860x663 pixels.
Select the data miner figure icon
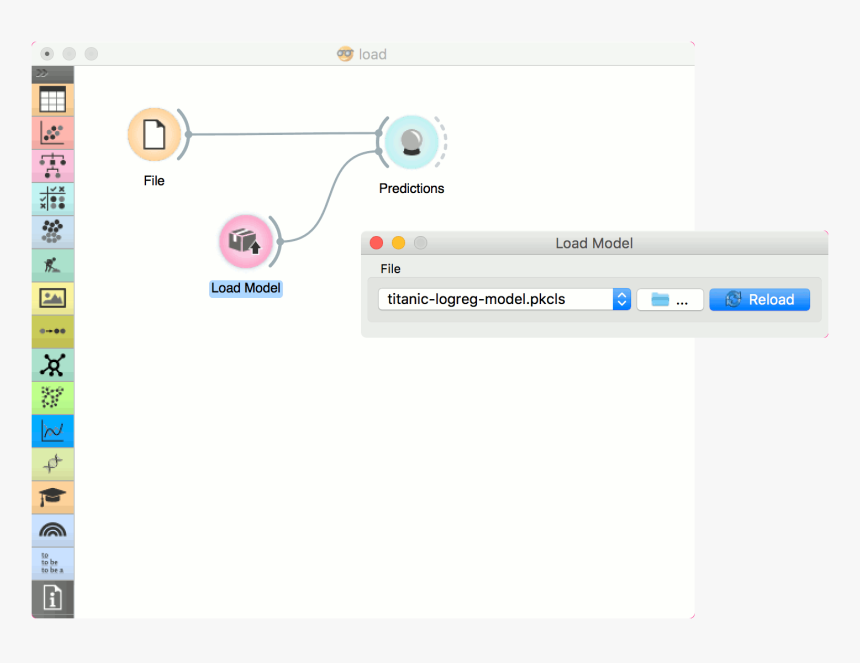pos(52,265)
